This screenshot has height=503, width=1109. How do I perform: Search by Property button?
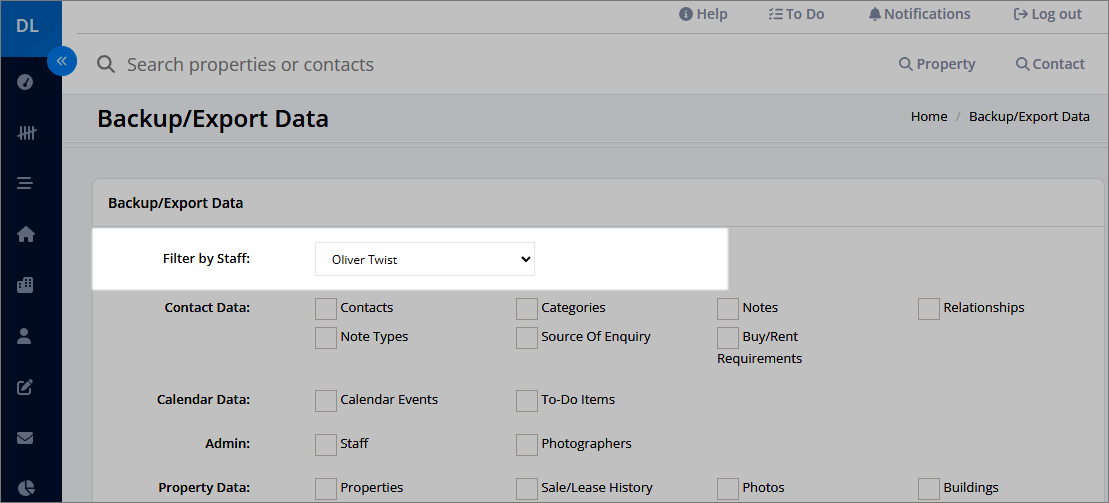[x=937, y=64]
